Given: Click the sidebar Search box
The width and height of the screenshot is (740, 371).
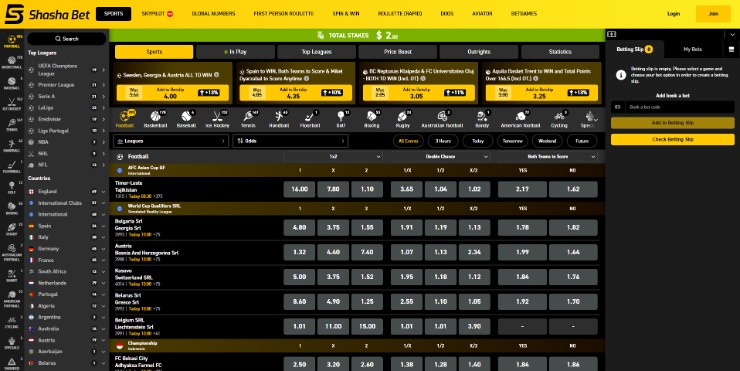Looking at the screenshot, I should click(x=67, y=39).
